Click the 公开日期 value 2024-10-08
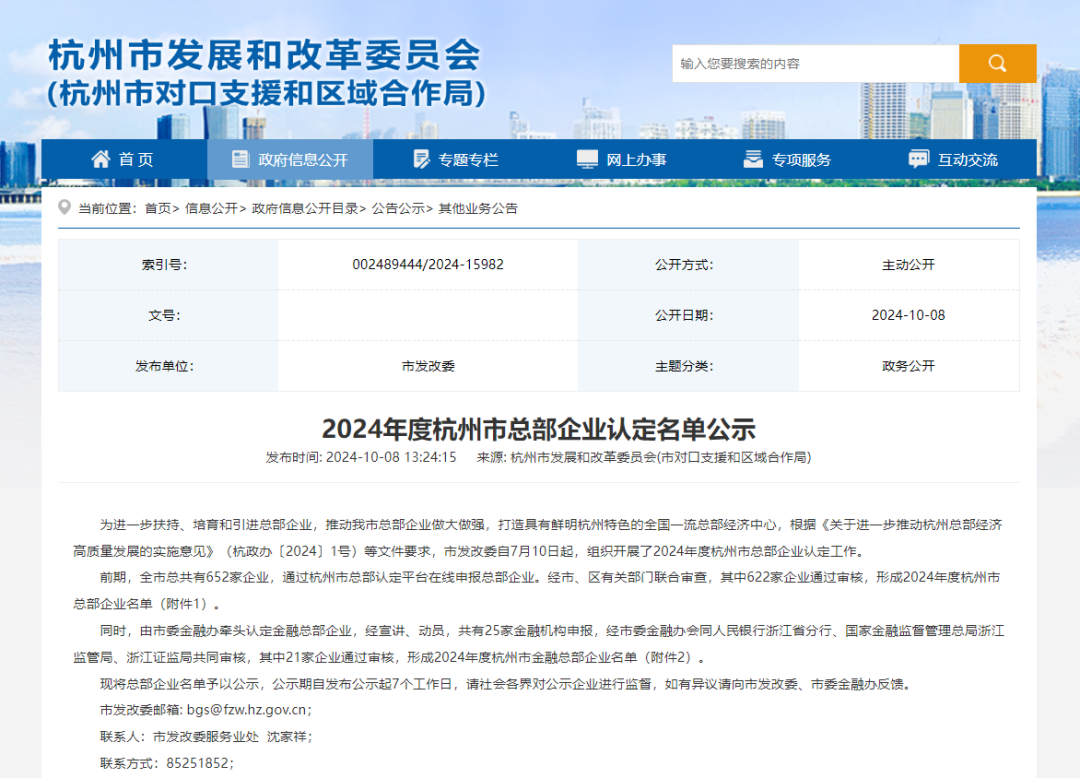The height and width of the screenshot is (778, 1080). point(908,315)
